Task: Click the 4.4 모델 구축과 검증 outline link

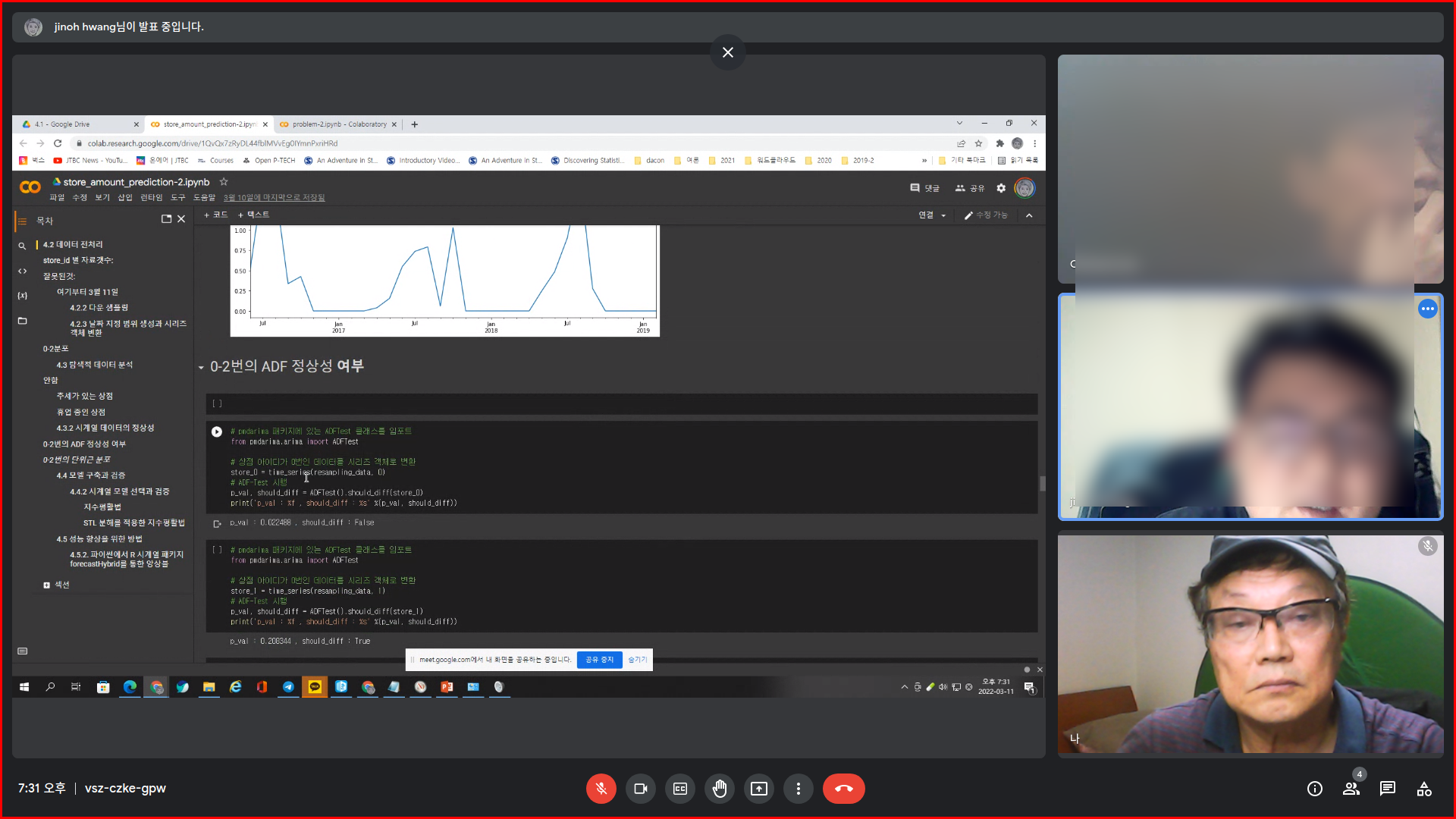Action: tap(90, 475)
